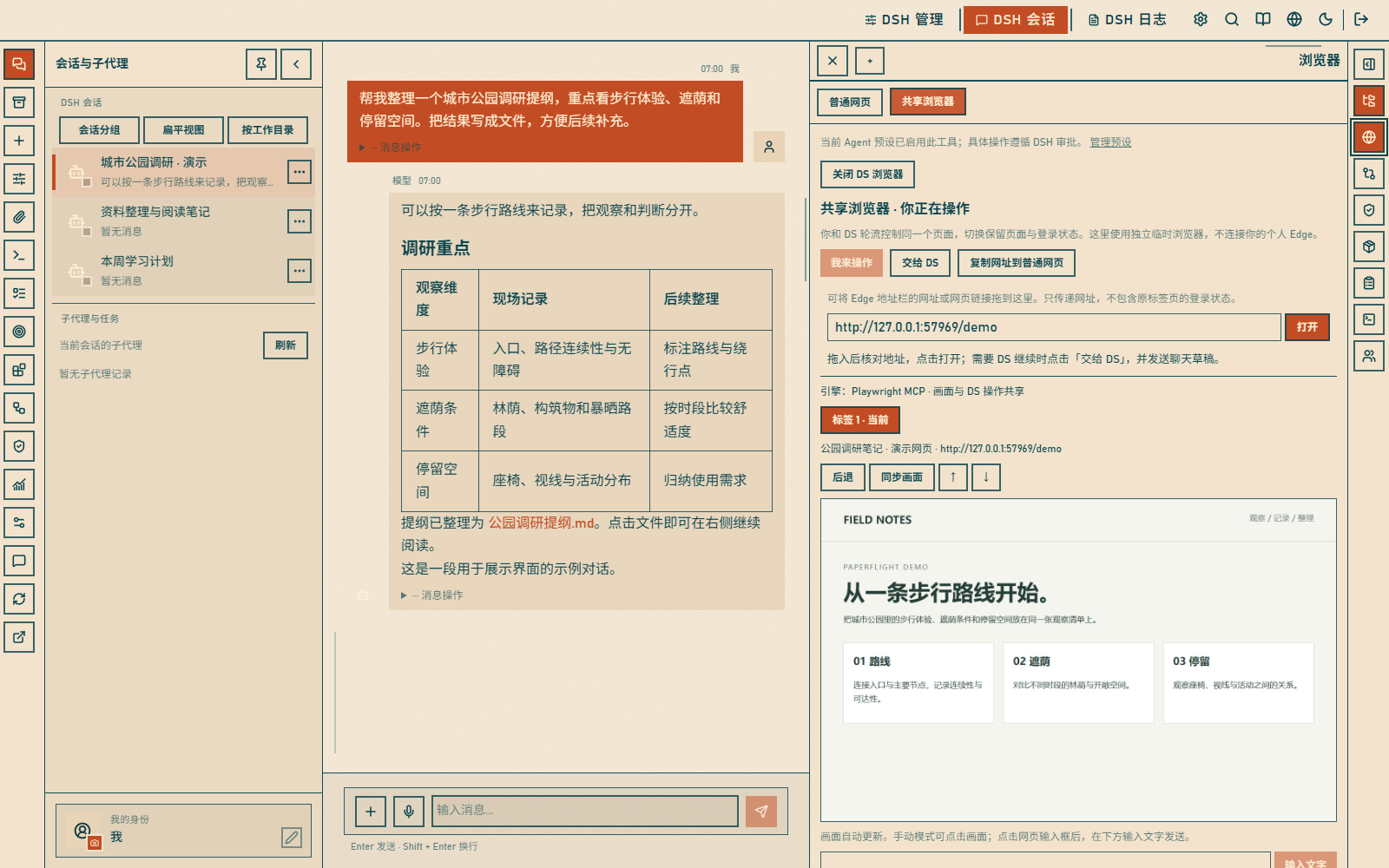Click the refresh sync sidebar icon

point(19,599)
